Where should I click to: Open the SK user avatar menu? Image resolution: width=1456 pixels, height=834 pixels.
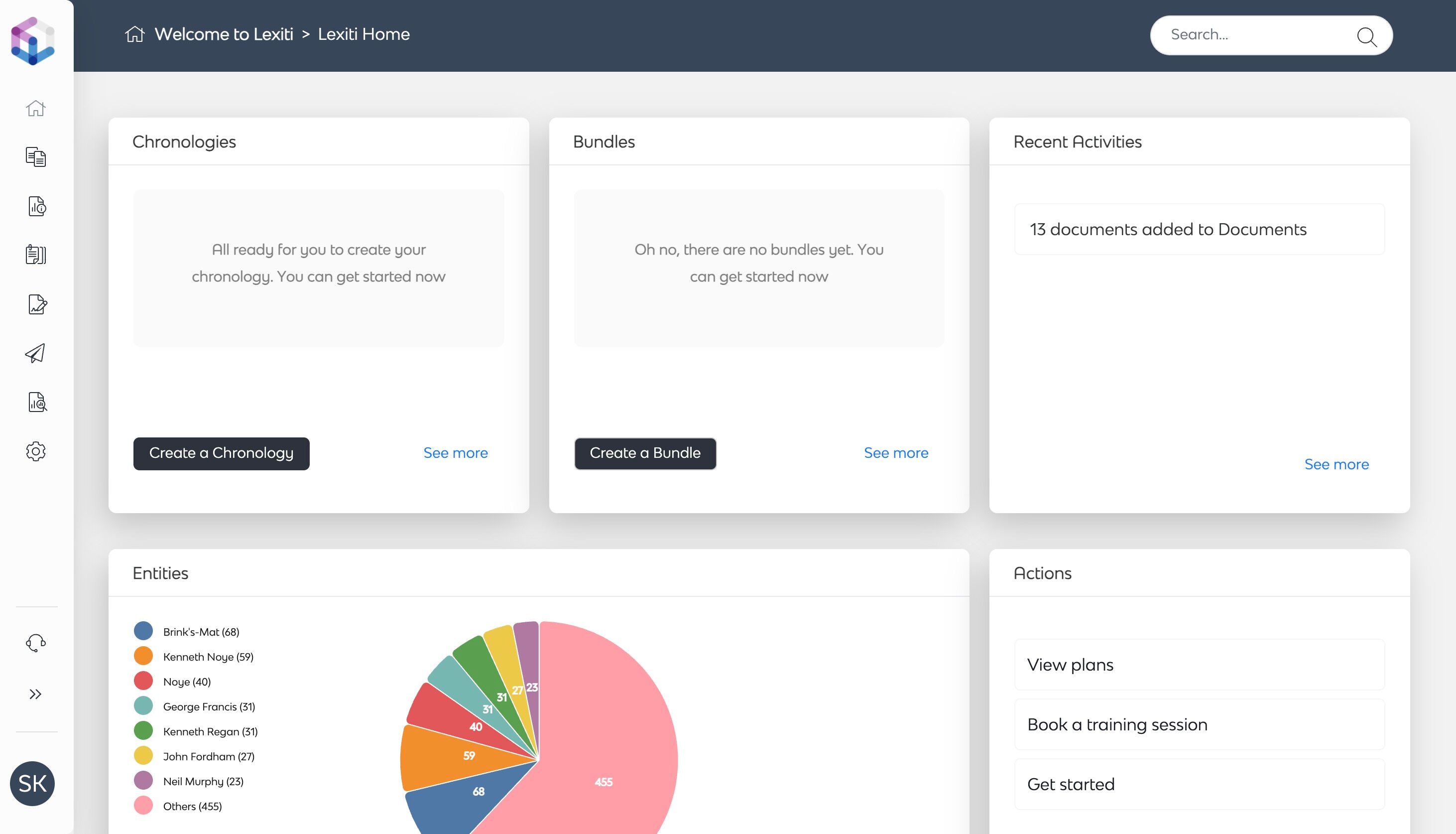pyautogui.click(x=33, y=783)
